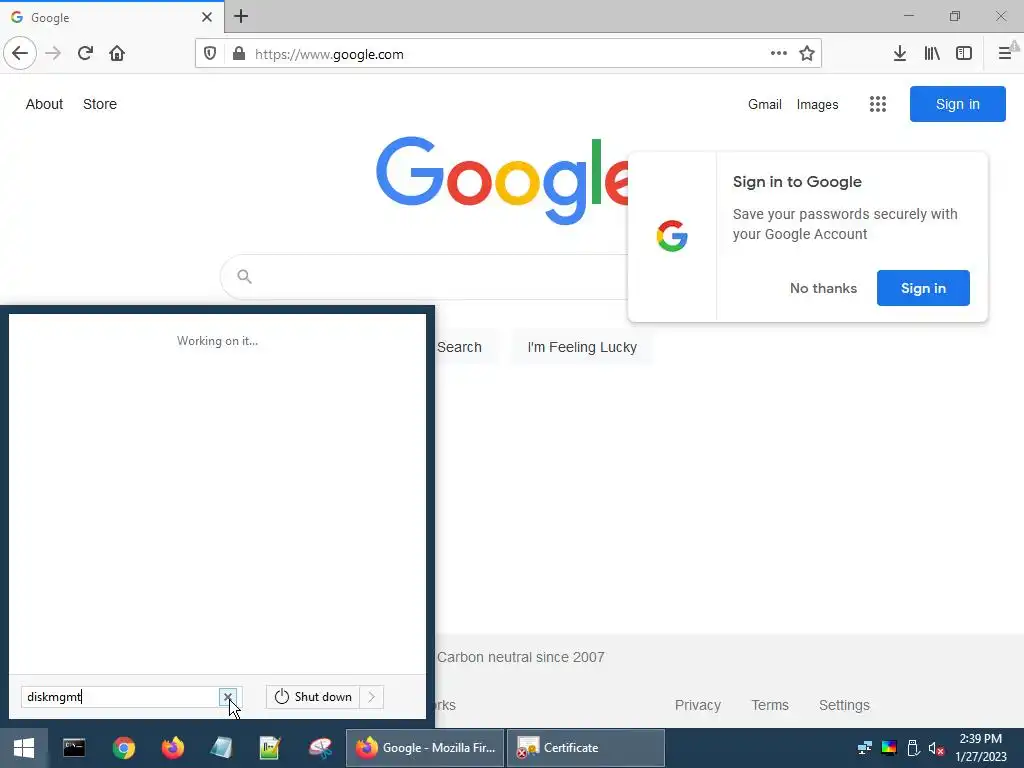Click the tracking protection shield icon
This screenshot has width=1024, height=768.
pos(210,54)
